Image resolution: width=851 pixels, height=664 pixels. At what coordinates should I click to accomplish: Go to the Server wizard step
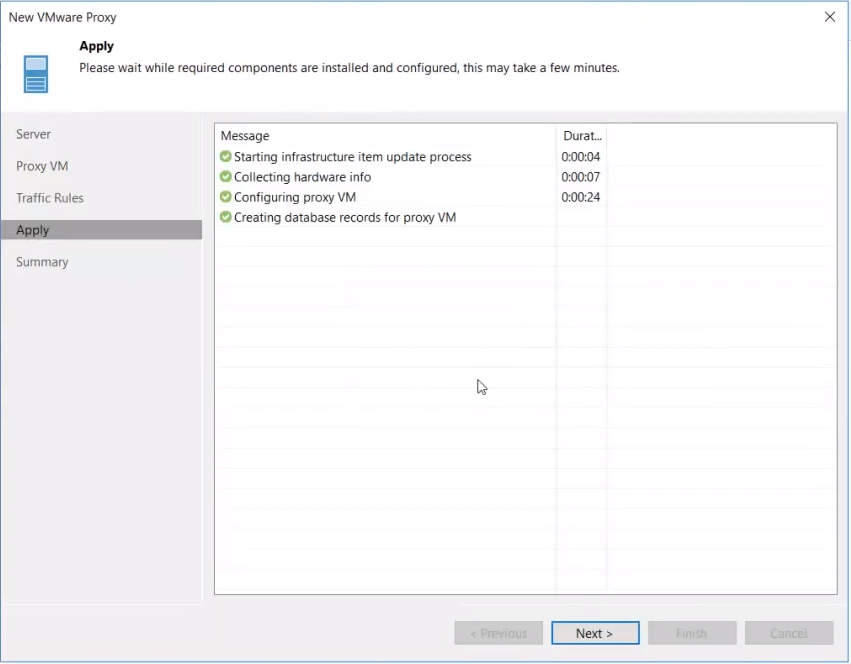click(x=33, y=134)
